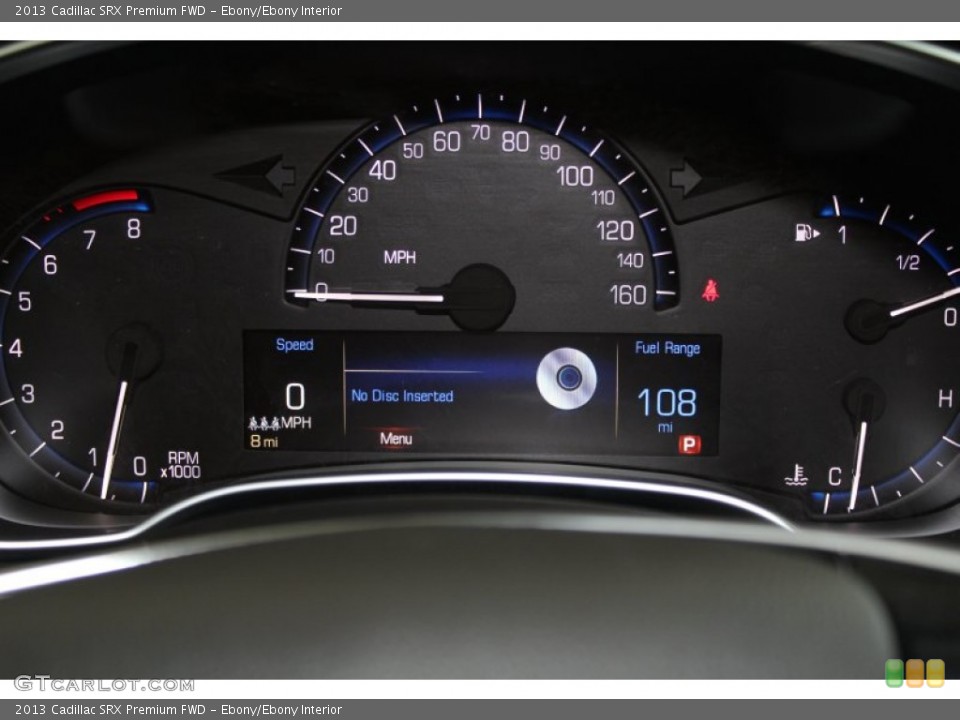The width and height of the screenshot is (960, 720).
Task: Click the MPH label on speedometer
Action: coord(400,257)
